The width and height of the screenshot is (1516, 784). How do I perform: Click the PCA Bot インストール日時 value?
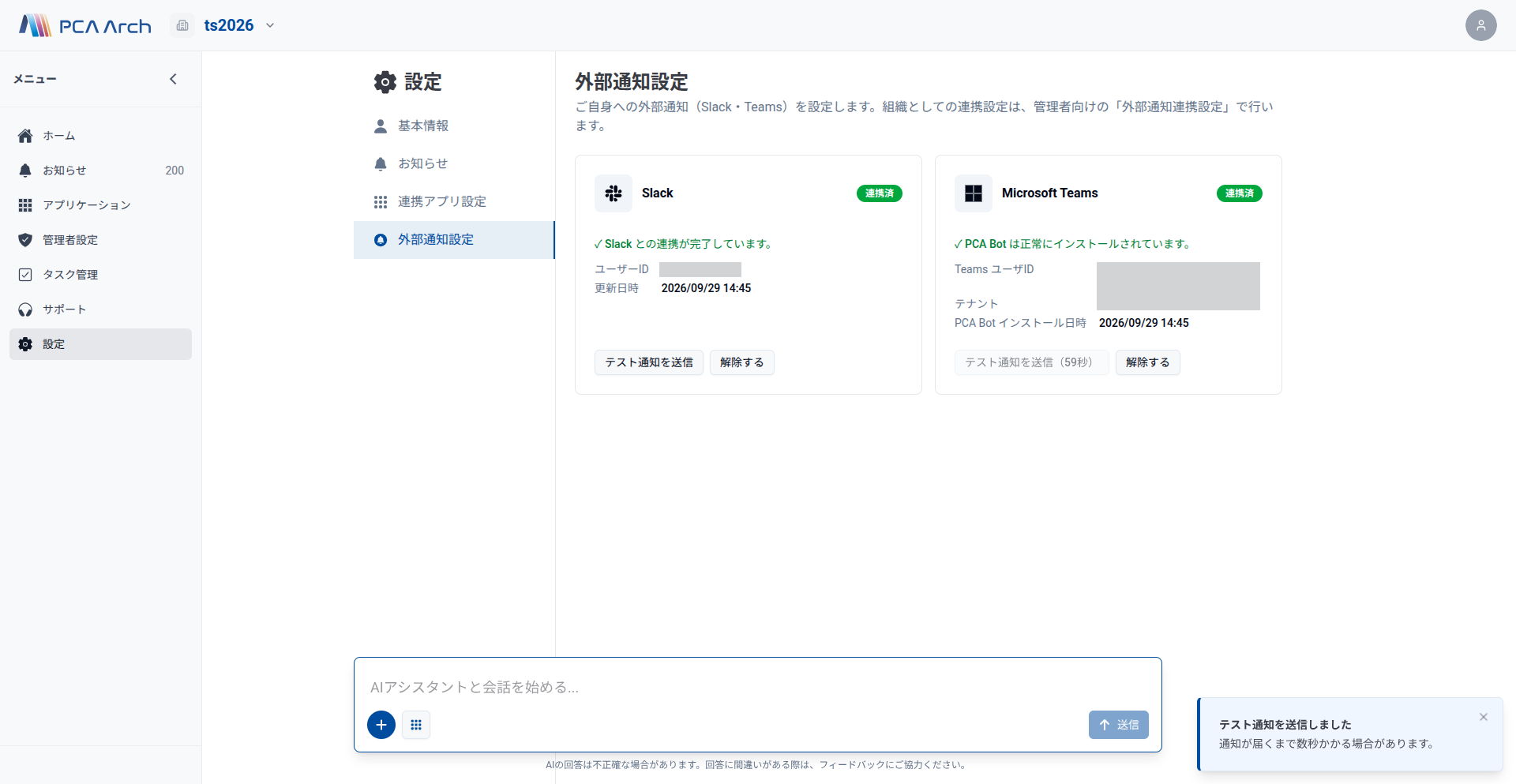pos(1144,323)
